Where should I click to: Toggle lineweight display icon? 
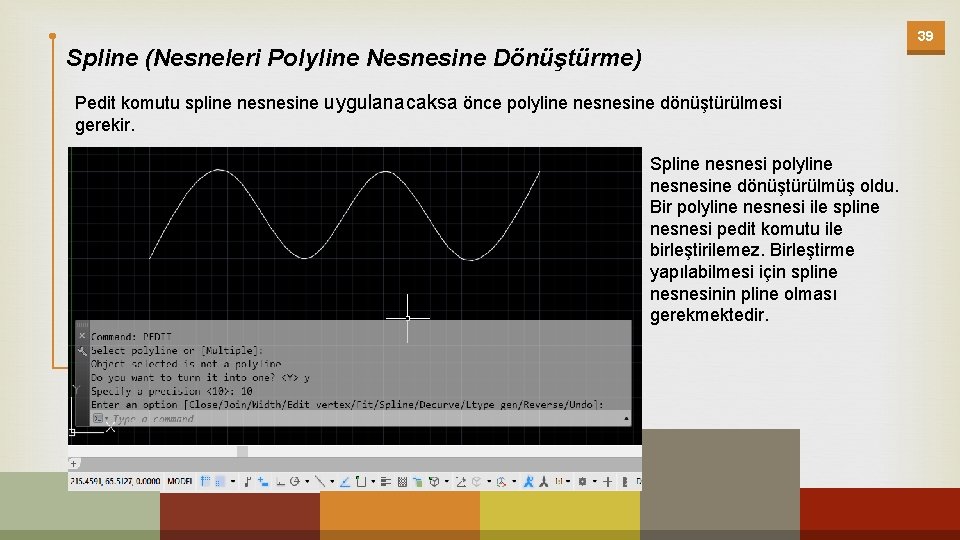click(386, 482)
